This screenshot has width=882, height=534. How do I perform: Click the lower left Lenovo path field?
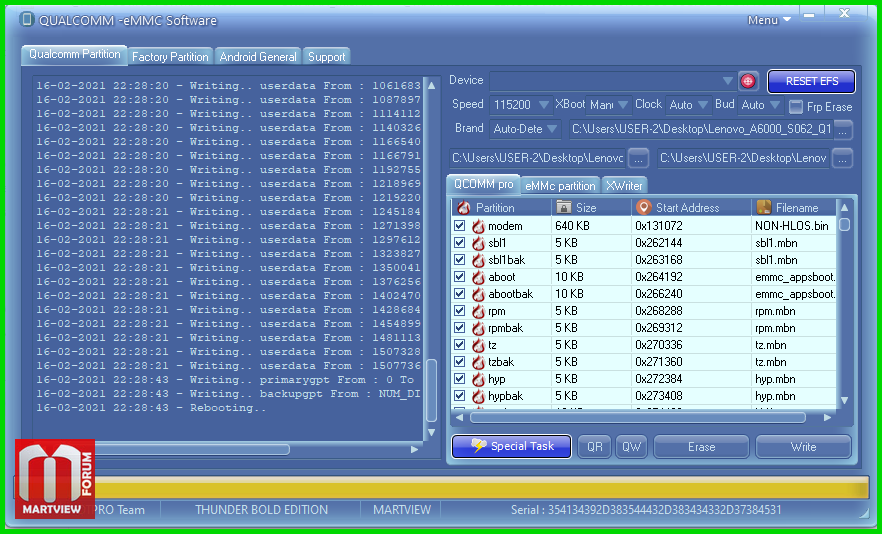click(537, 159)
